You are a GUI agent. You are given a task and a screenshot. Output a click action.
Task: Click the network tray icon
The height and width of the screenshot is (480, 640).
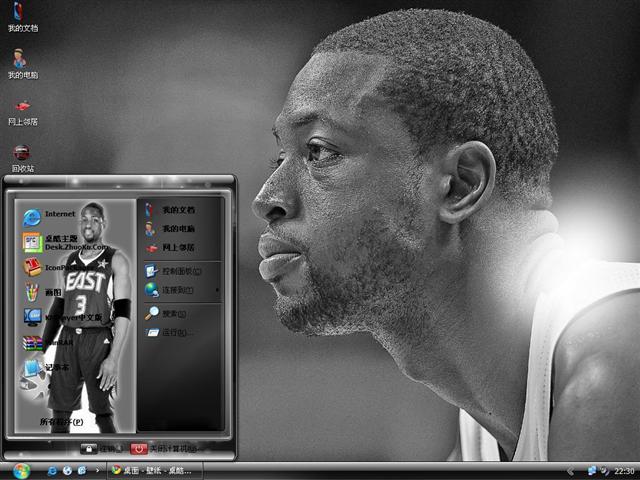pyautogui.click(x=592, y=471)
